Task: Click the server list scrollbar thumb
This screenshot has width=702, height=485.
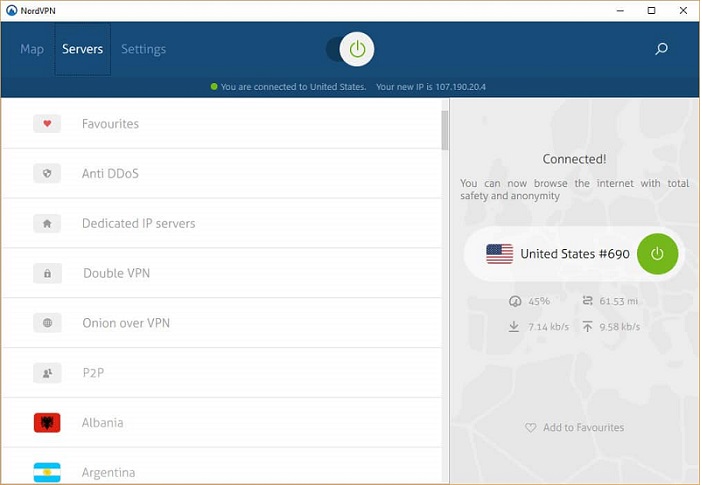Action: click(x=445, y=130)
